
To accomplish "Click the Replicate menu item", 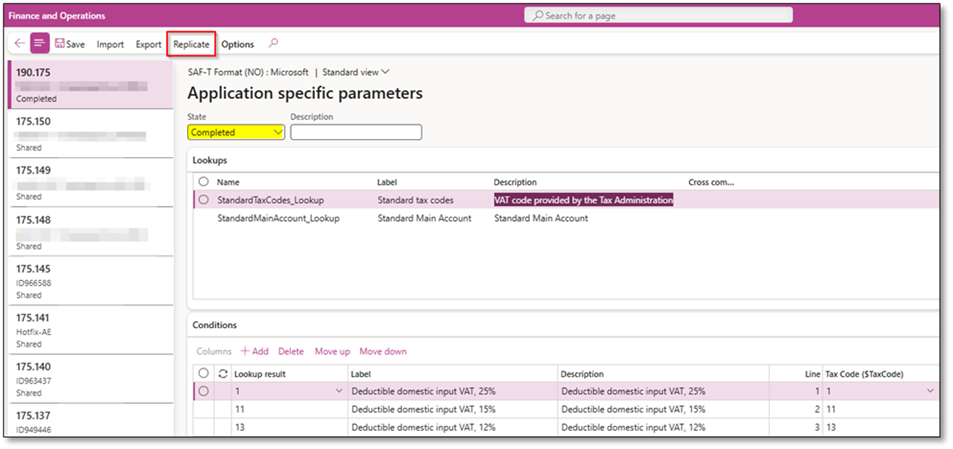I will click(x=191, y=44).
